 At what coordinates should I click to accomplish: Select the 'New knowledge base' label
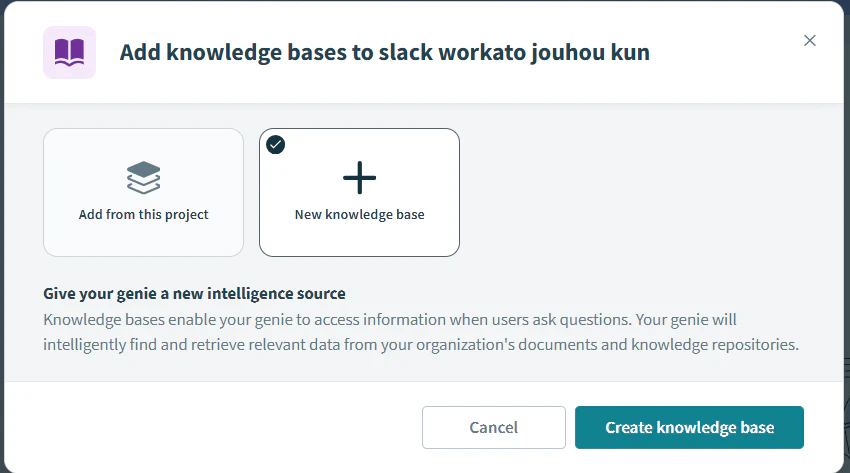(359, 215)
